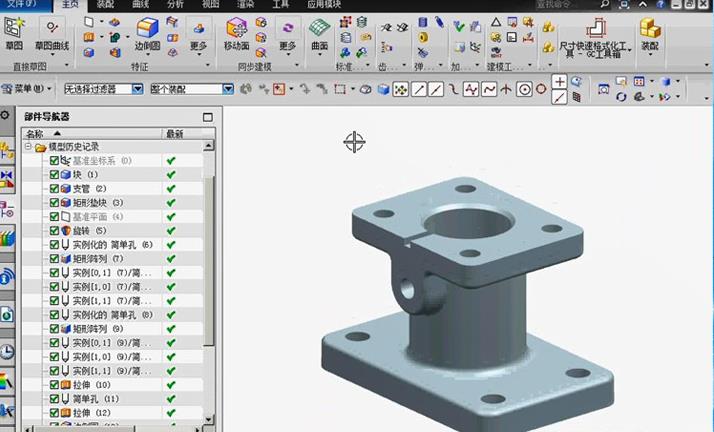Viewport: 714px width, 432px height.
Task: Switch to the 分析 (Analysis) ribbon tab
Action: [x=175, y=4]
